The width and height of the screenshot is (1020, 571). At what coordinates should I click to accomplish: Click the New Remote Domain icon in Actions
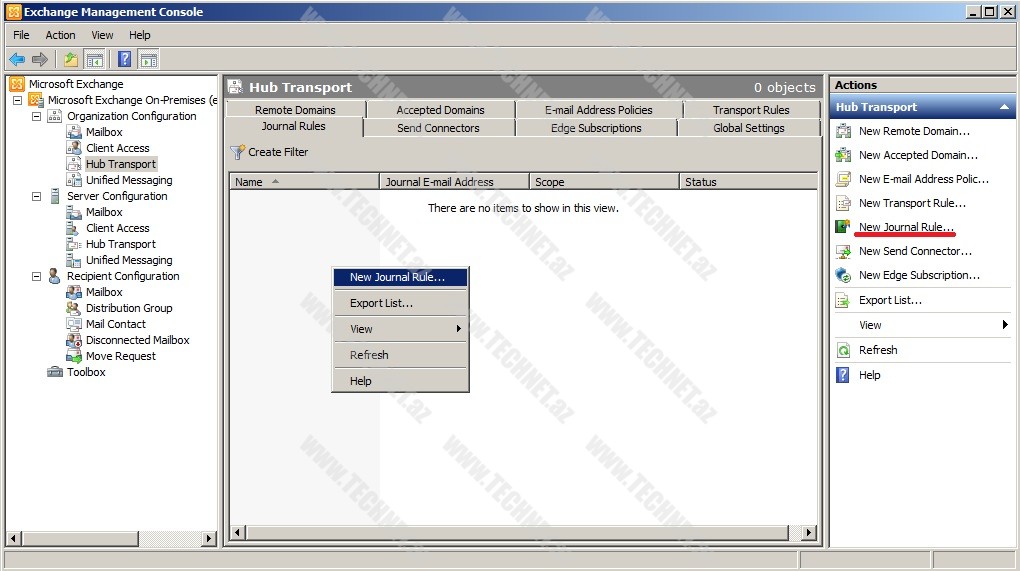pos(843,131)
